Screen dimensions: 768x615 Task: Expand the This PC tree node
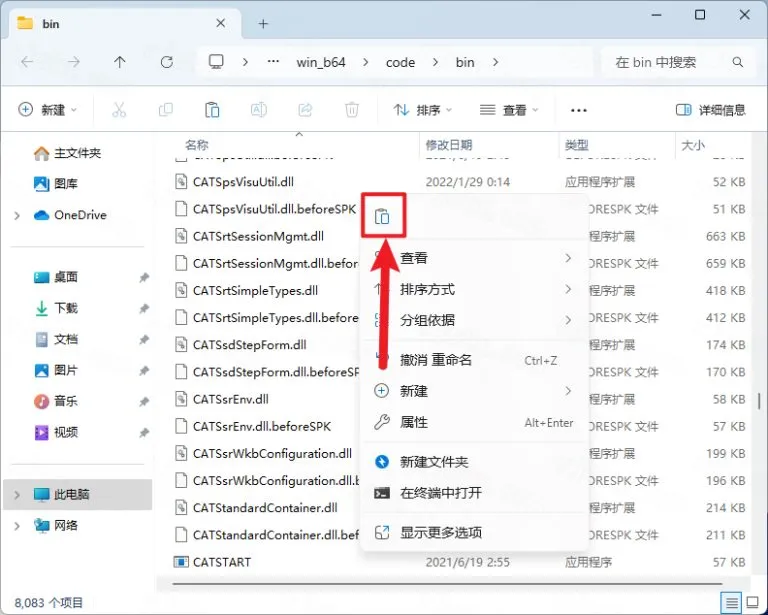click(x=17, y=495)
